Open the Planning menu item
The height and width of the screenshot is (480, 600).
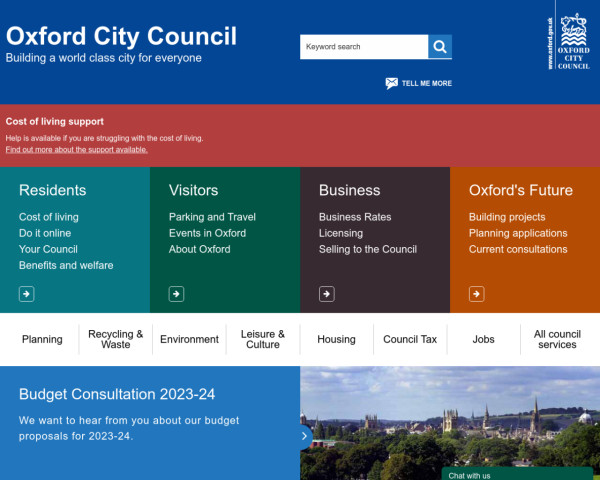[x=42, y=339]
